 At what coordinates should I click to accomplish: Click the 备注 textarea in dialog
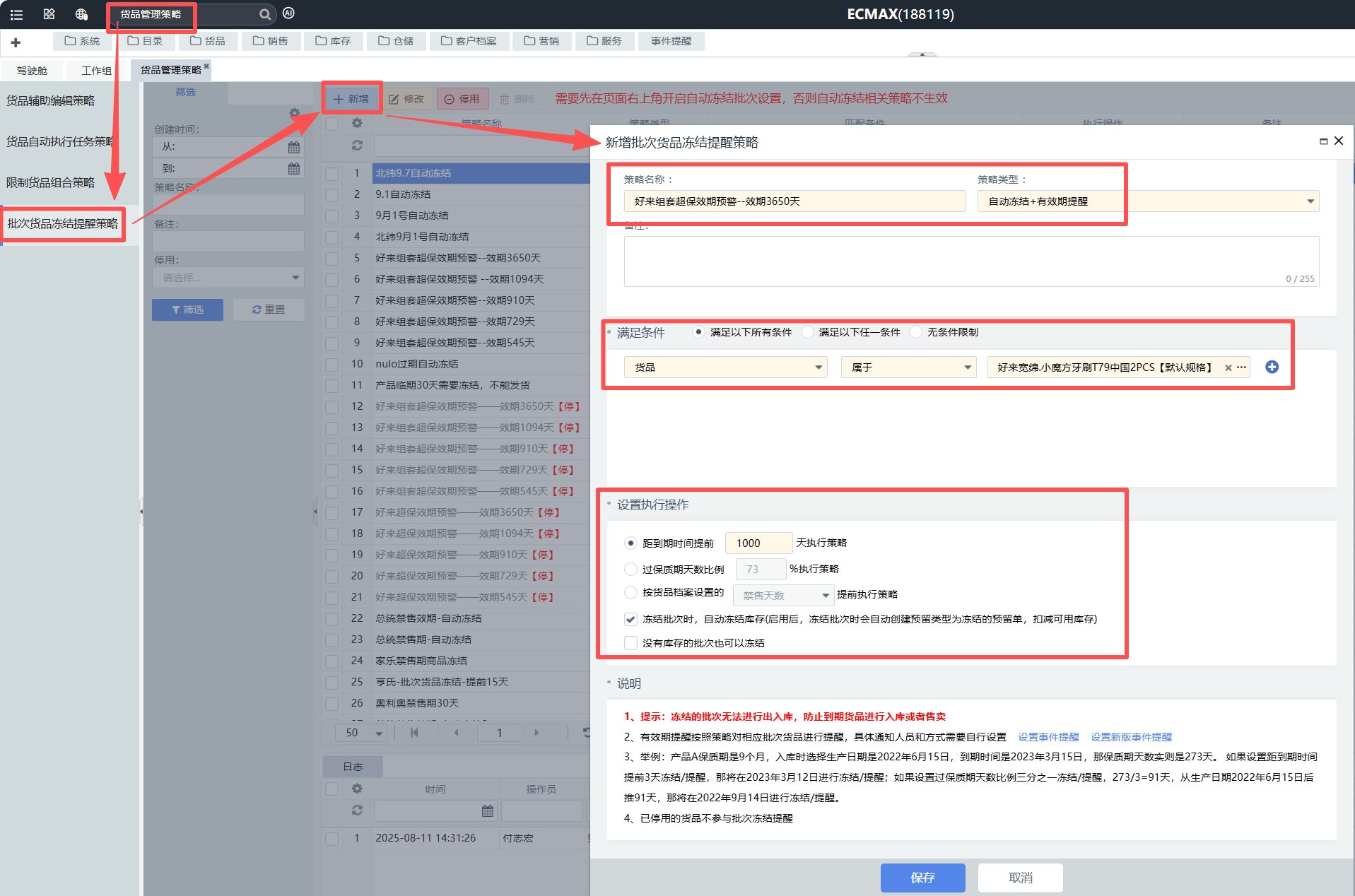[971, 261]
